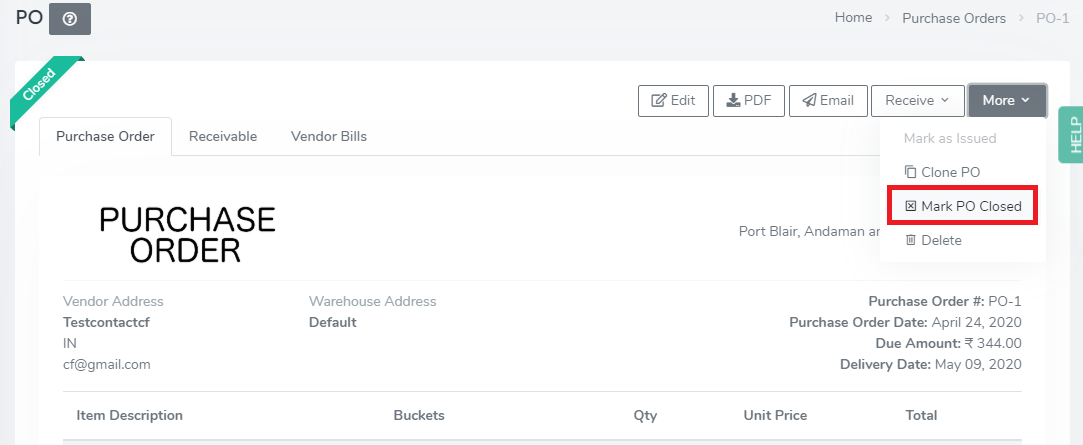Collapse the More dropdown menu
The width and height of the screenshot is (1083, 445).
click(x=1007, y=101)
